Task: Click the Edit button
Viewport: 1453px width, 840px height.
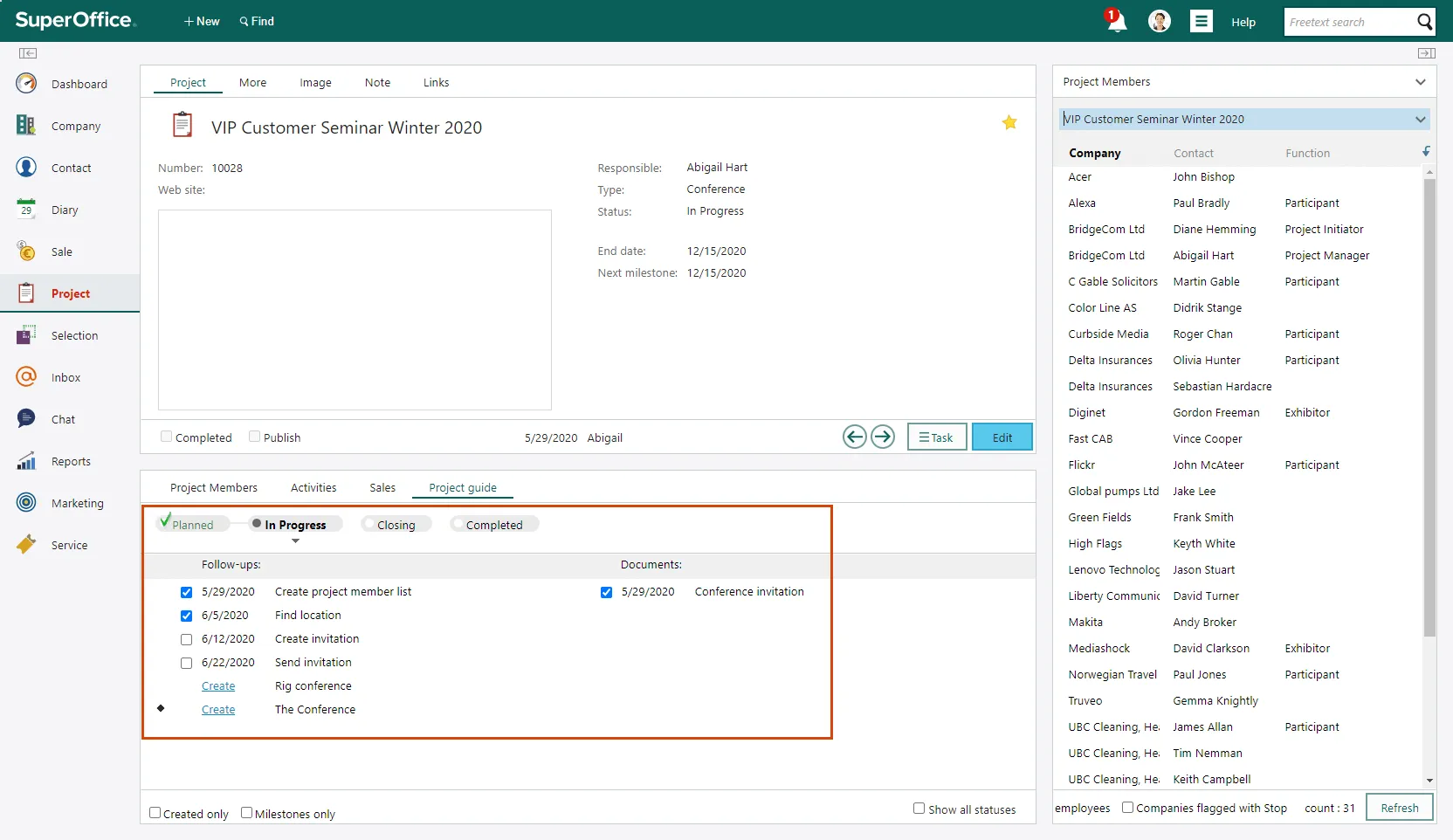Action: coord(1002,437)
